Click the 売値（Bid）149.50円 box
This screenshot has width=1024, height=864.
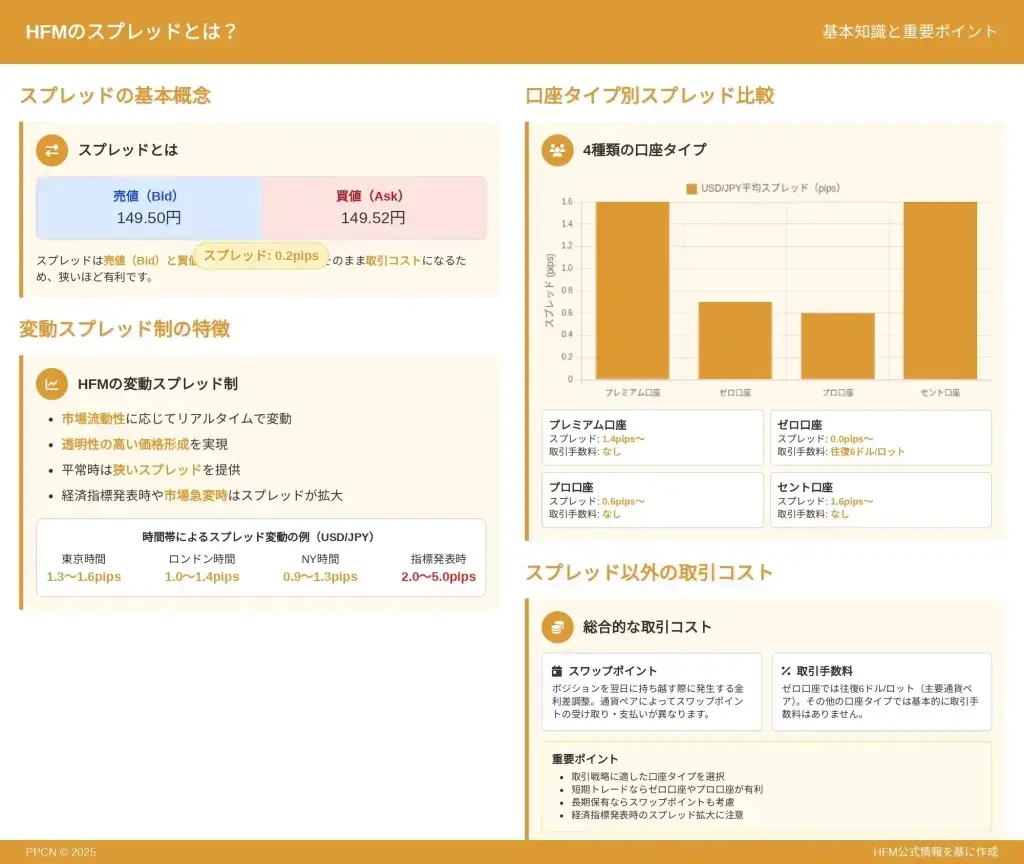click(x=149, y=208)
